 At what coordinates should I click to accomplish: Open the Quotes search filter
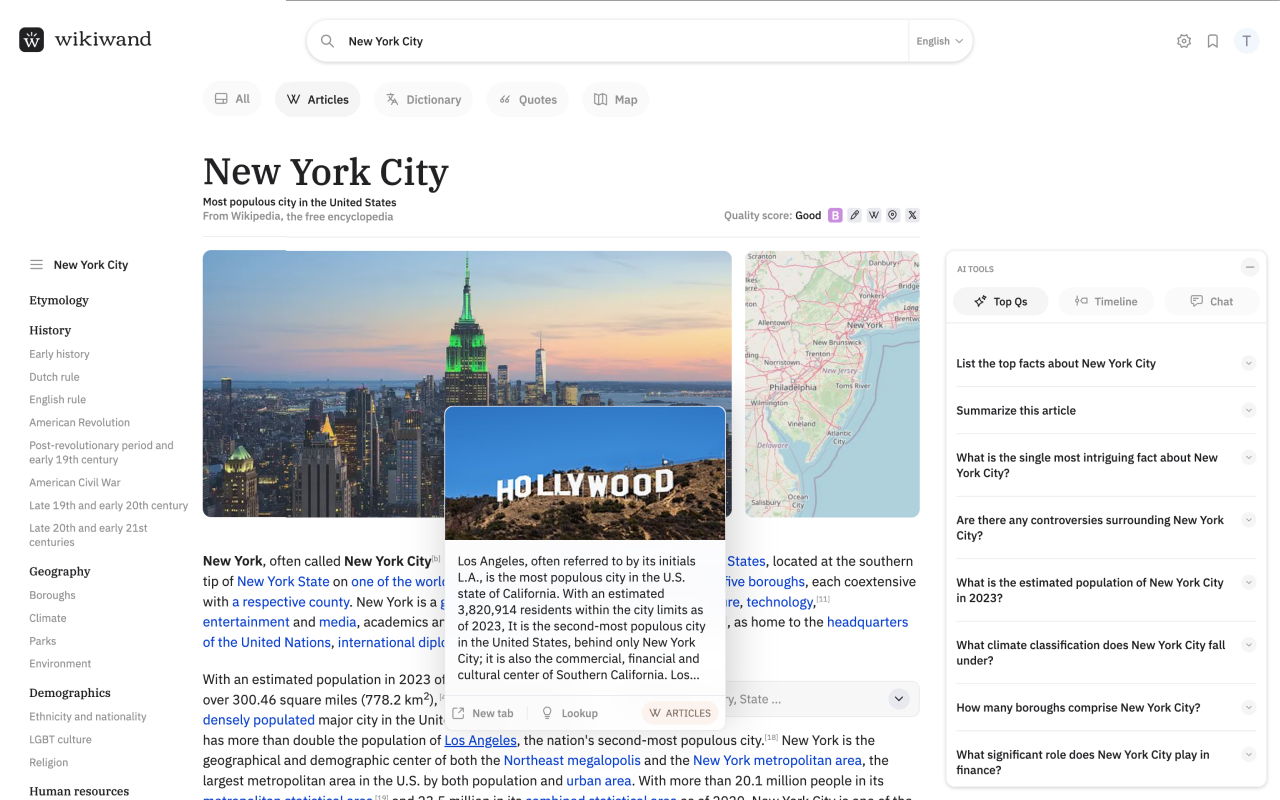click(x=527, y=99)
